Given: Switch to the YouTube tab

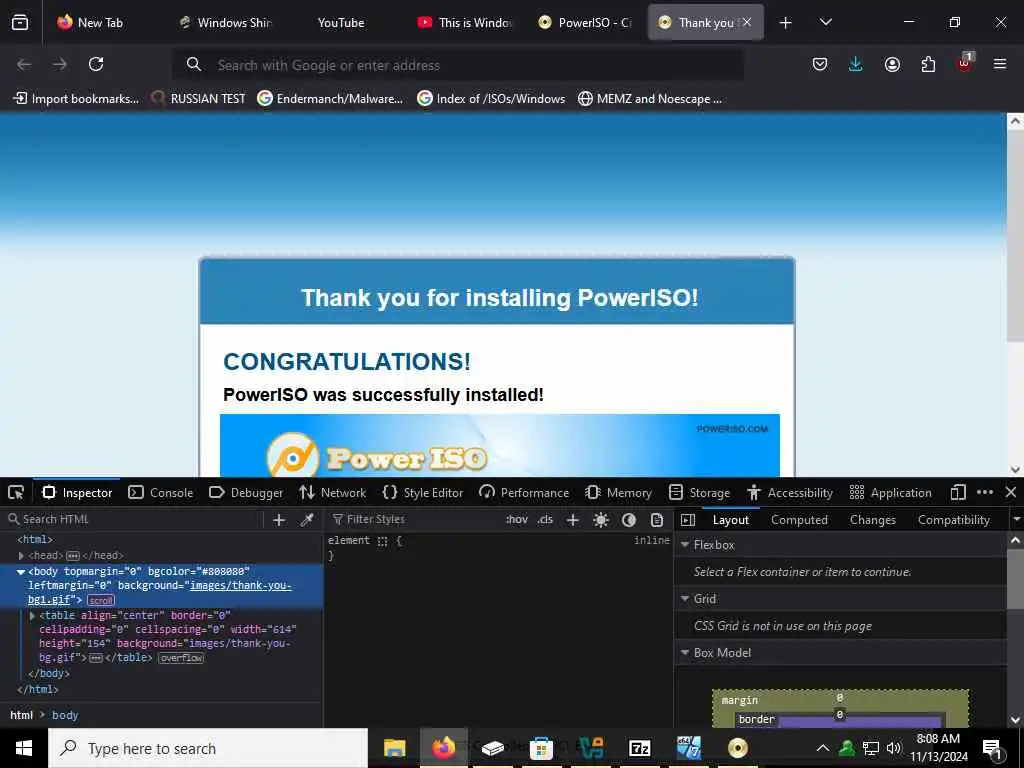Looking at the screenshot, I should (x=341, y=23).
